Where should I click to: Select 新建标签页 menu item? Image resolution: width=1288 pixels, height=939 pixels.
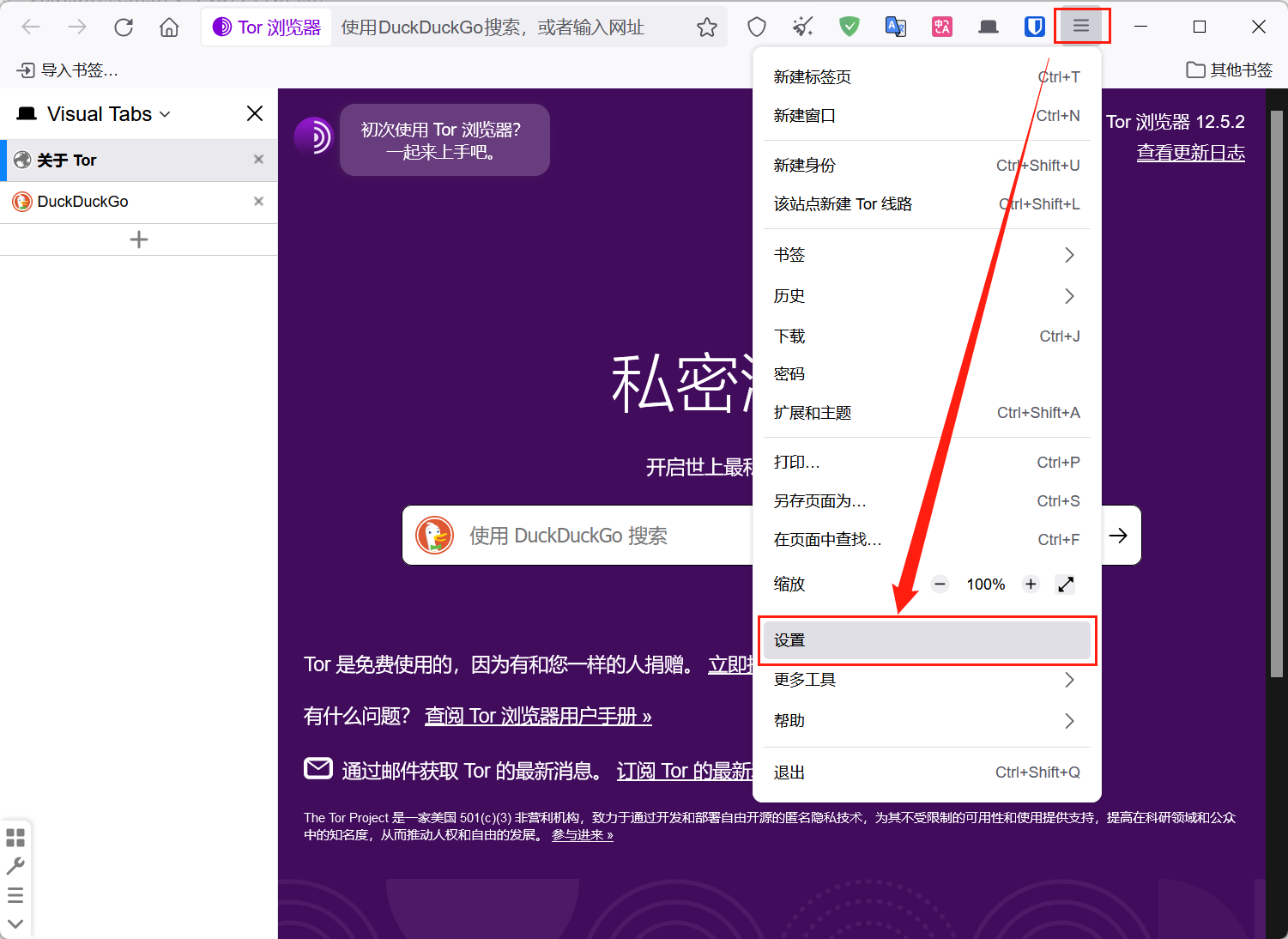tap(927, 77)
